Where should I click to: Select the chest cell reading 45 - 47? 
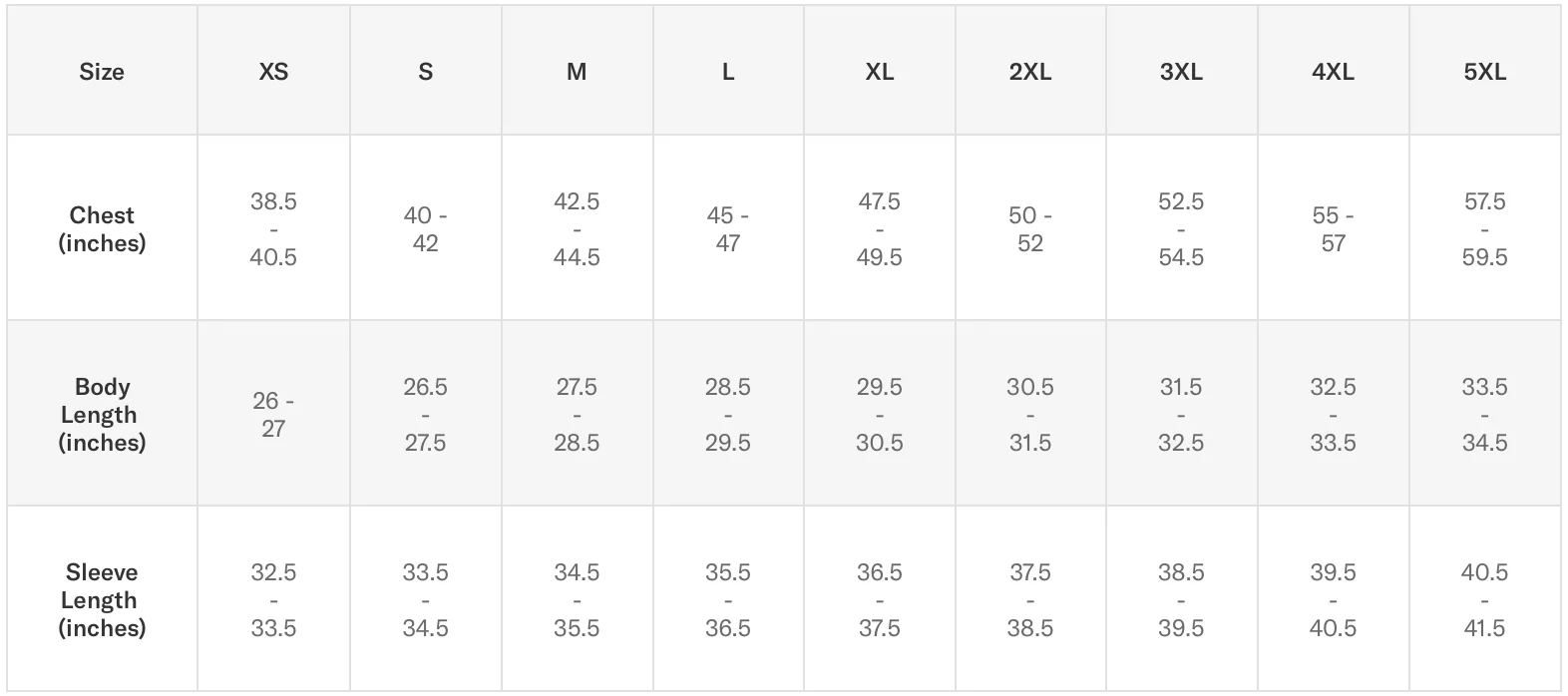pos(728,229)
